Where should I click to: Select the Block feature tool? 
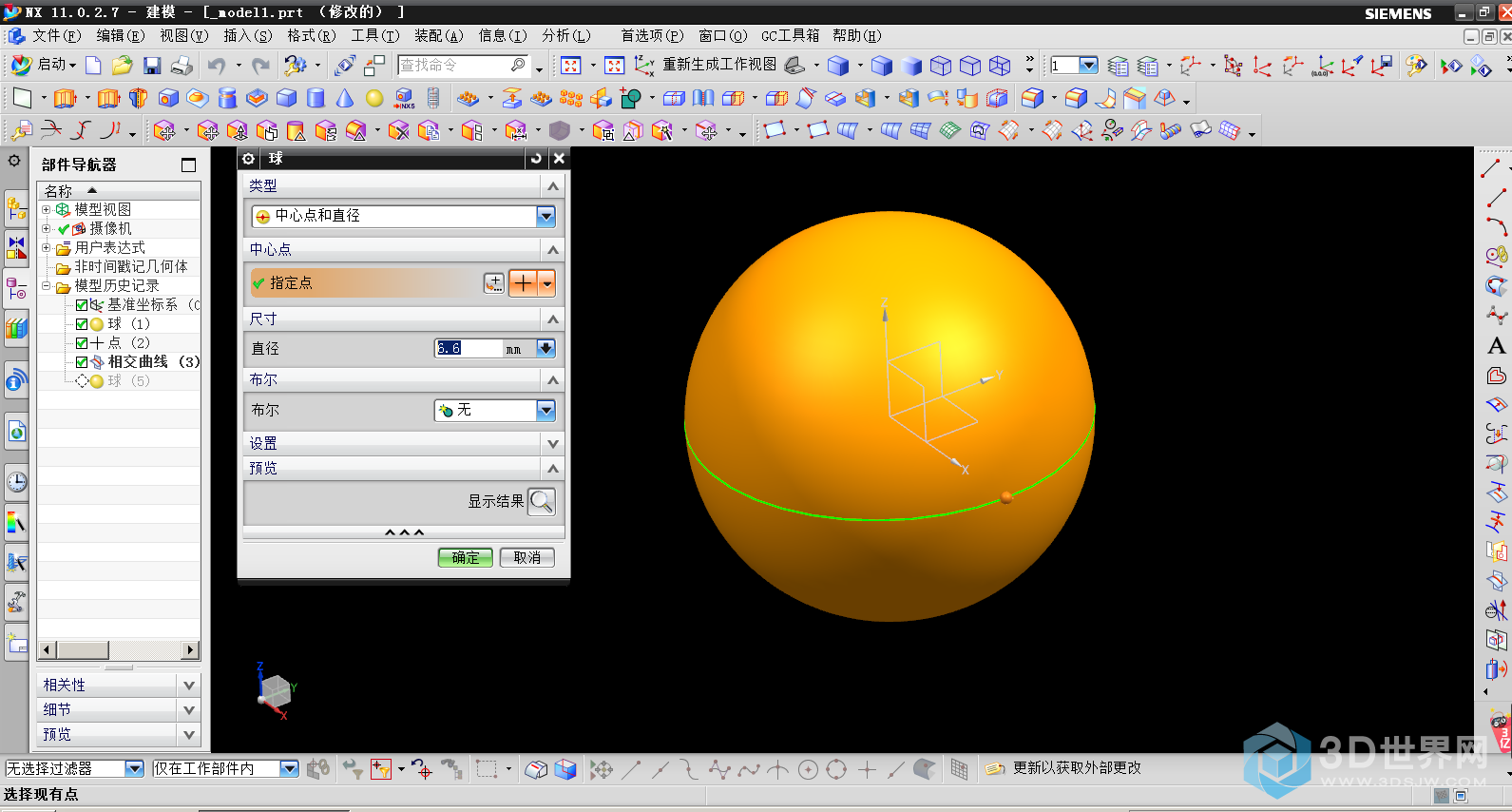[x=286, y=98]
